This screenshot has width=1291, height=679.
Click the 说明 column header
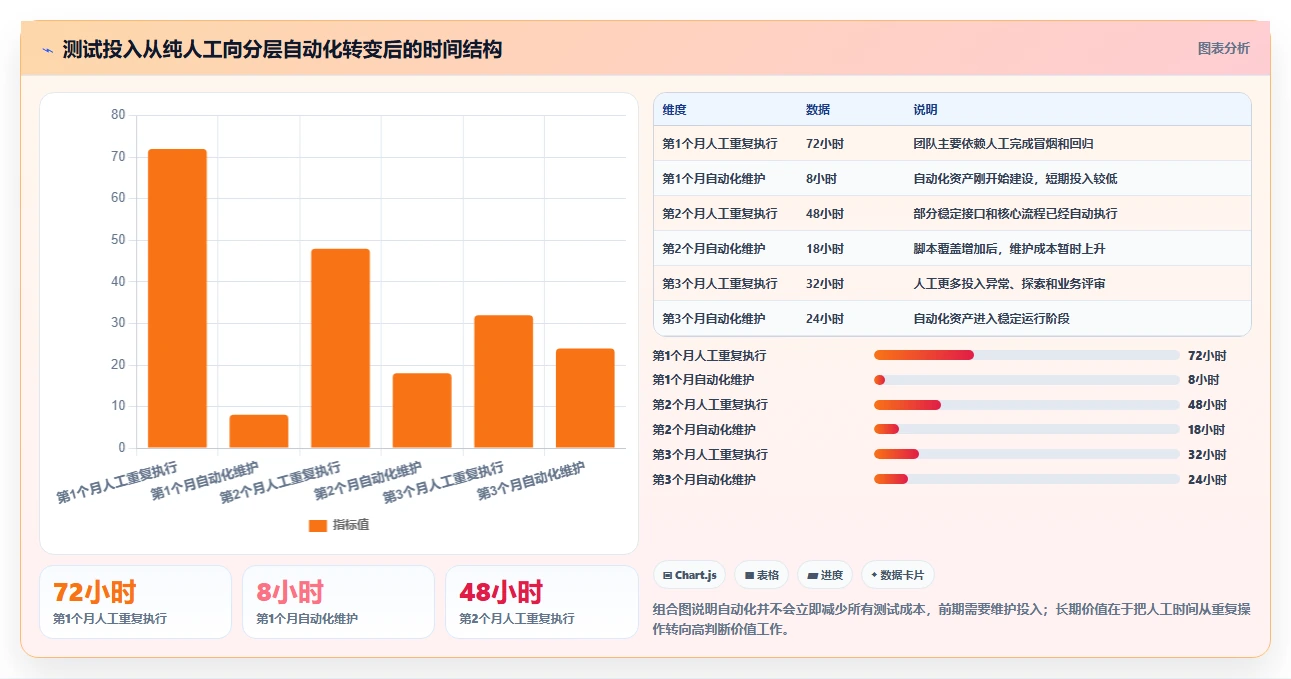click(x=925, y=110)
